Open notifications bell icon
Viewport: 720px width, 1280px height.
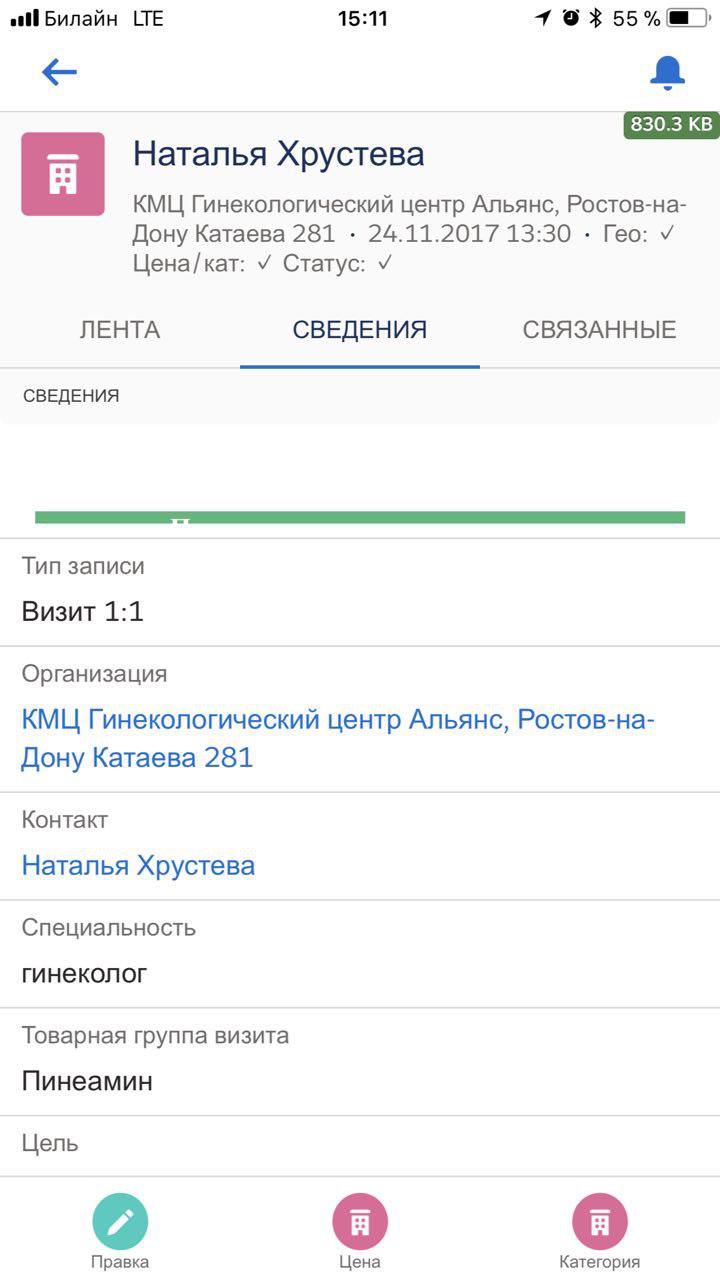[x=667, y=72]
